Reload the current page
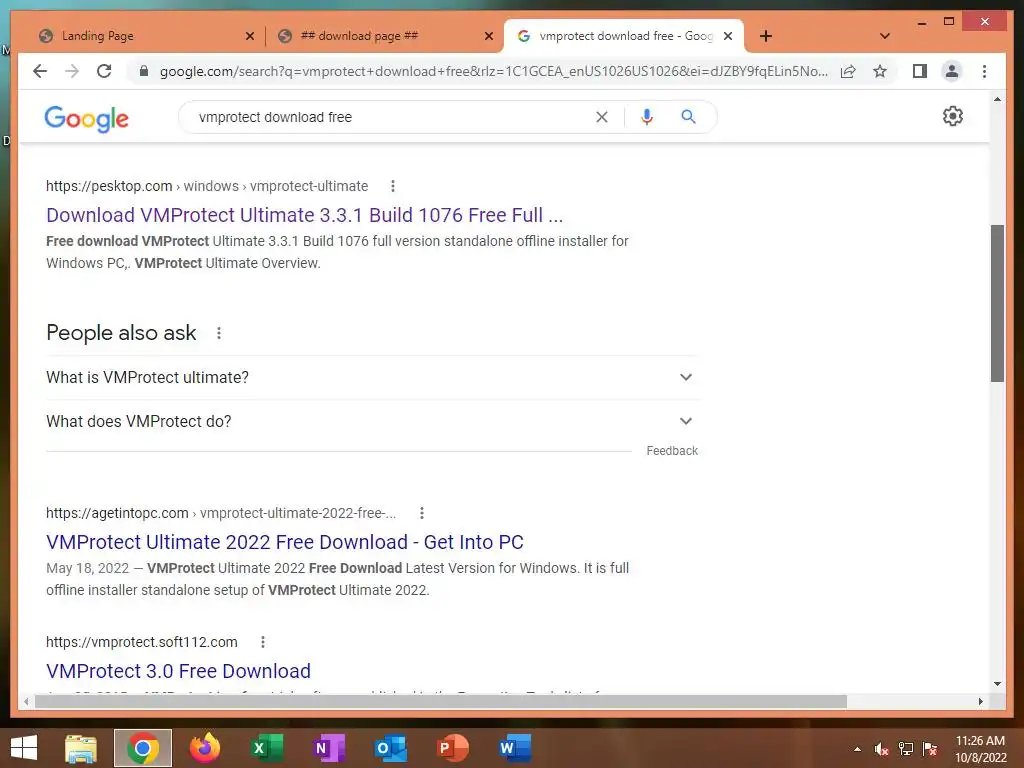This screenshot has height=768, width=1024. [x=104, y=71]
